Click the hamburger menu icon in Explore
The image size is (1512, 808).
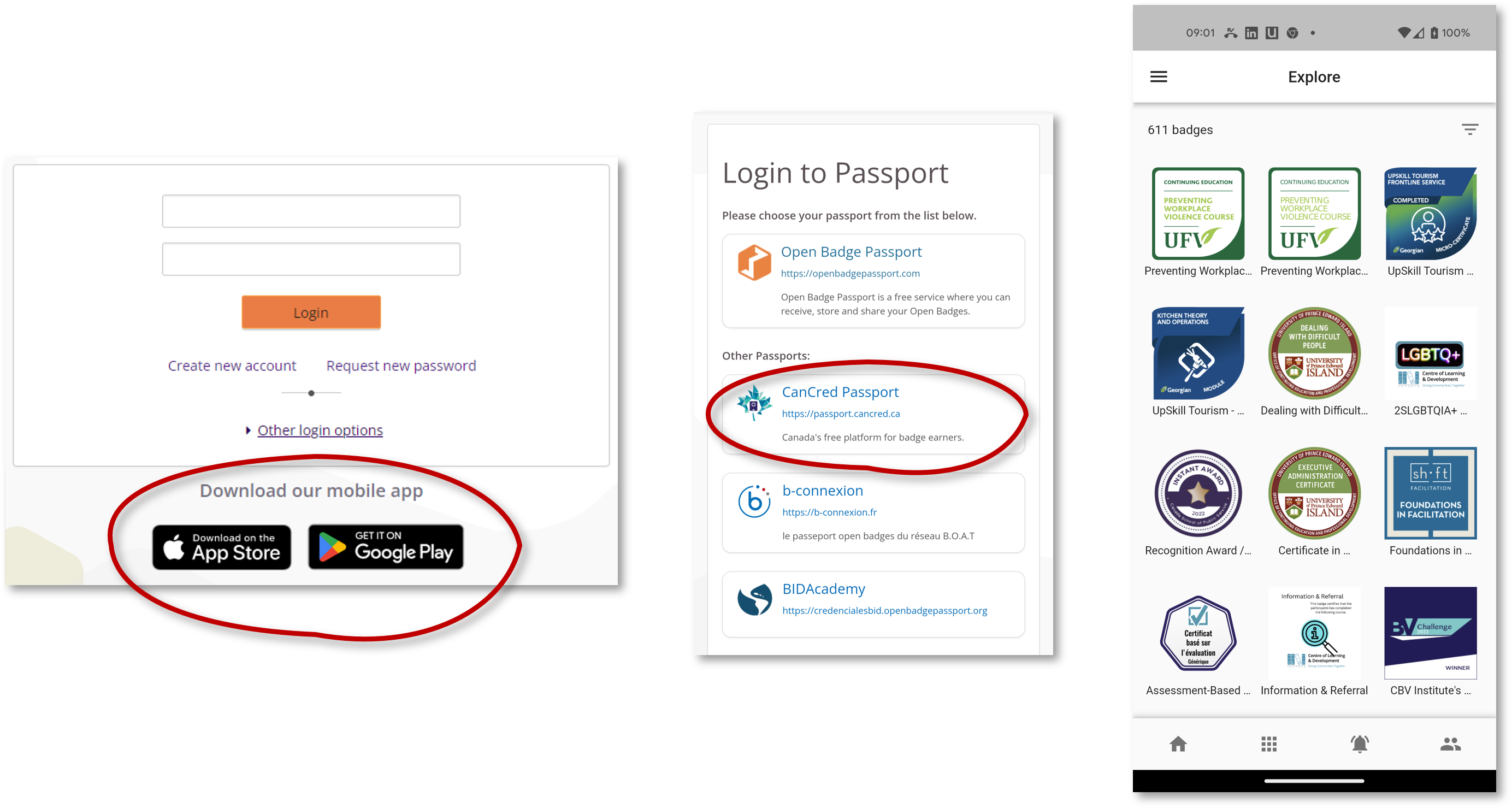(1159, 76)
